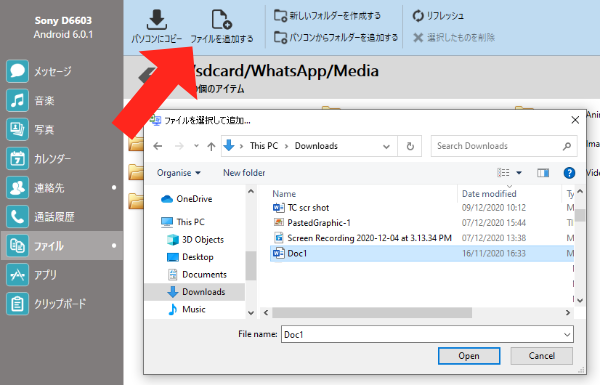This screenshot has height=385, width=600.
Task: Click the Cancel button
Action: pos(542,356)
